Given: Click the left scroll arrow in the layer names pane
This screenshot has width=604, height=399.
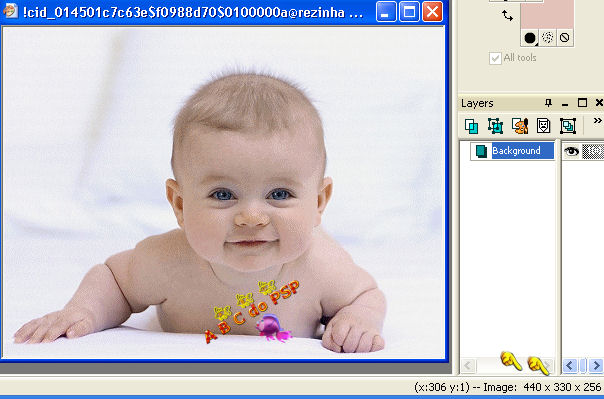Looking at the screenshot, I should pos(468,365).
